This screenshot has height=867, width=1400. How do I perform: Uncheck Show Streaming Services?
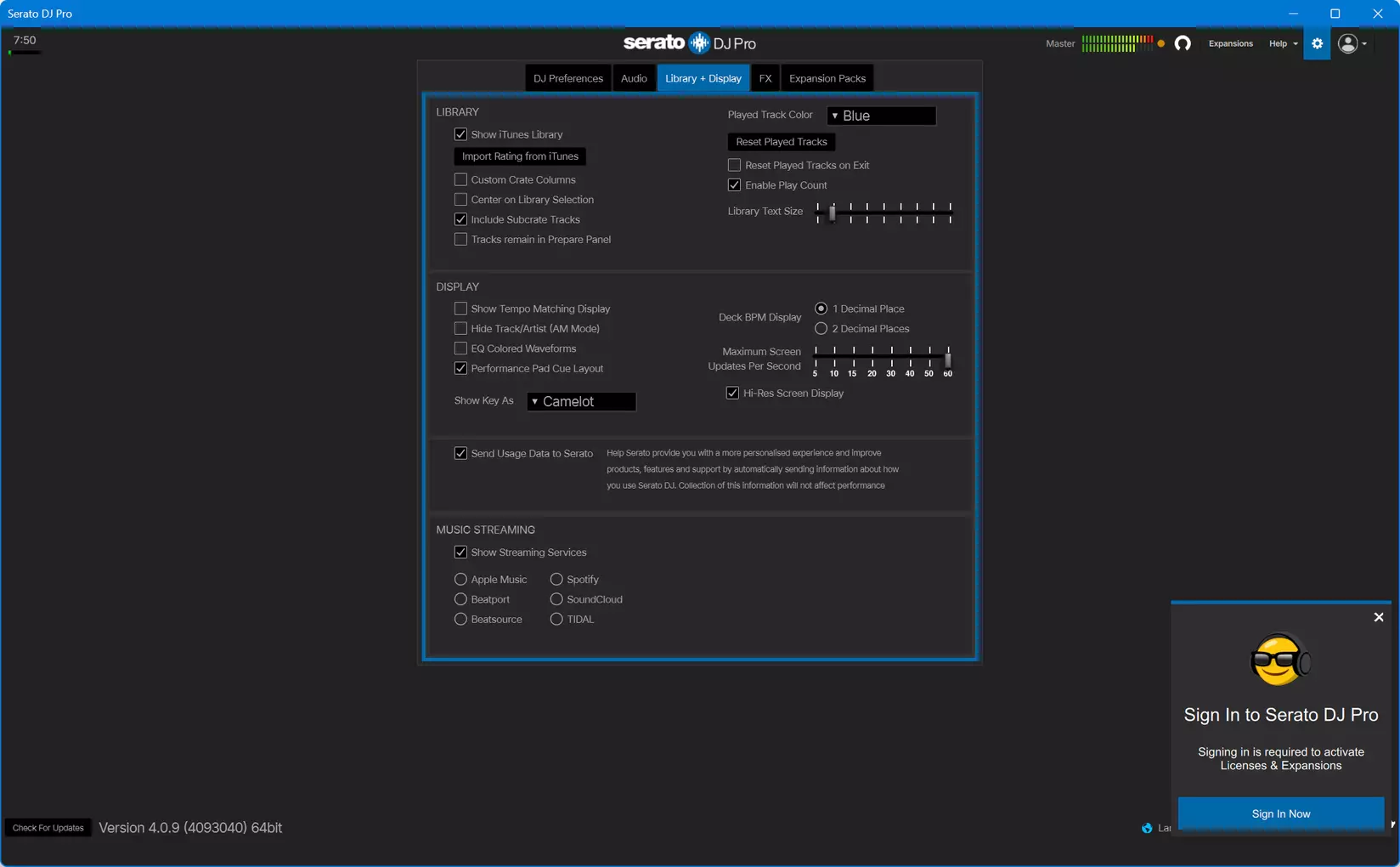(460, 552)
